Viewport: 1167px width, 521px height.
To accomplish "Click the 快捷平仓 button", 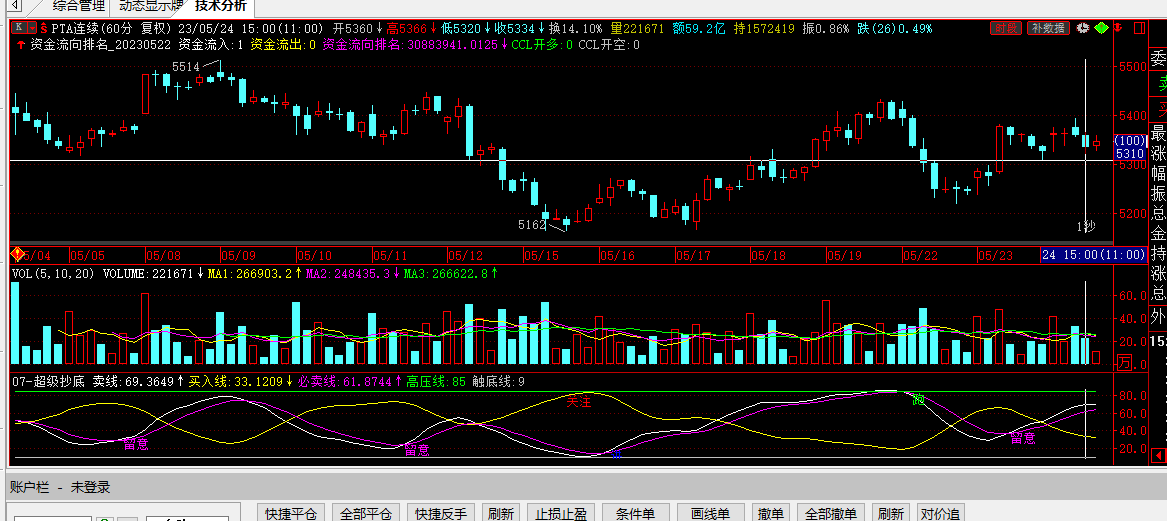I will click(x=291, y=513).
